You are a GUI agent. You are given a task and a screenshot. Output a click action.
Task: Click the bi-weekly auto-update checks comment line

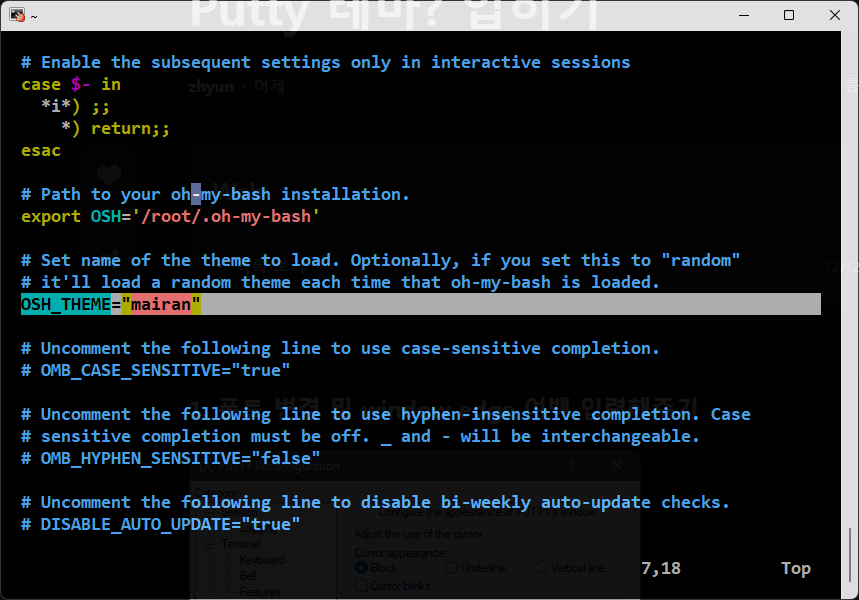tap(375, 502)
